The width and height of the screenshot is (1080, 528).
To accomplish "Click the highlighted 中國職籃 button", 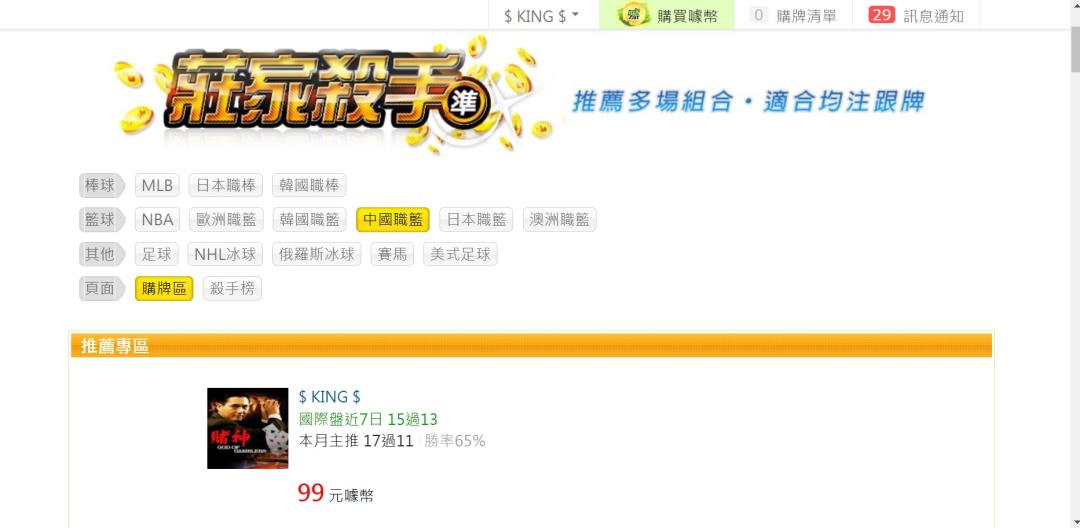I will [x=393, y=220].
